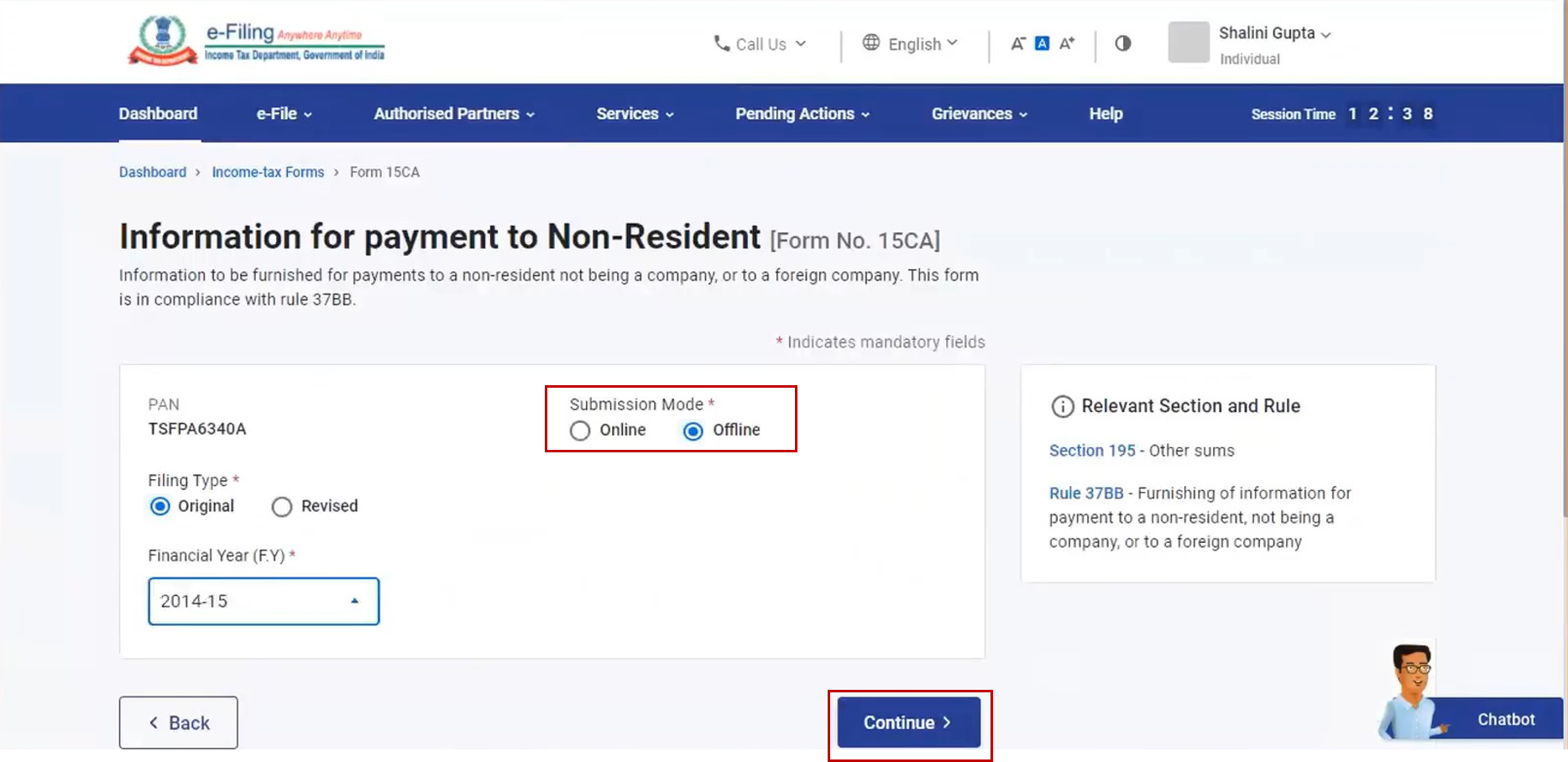Select the default font size A icon
Screen dimensions: 1568x762
coord(1042,44)
